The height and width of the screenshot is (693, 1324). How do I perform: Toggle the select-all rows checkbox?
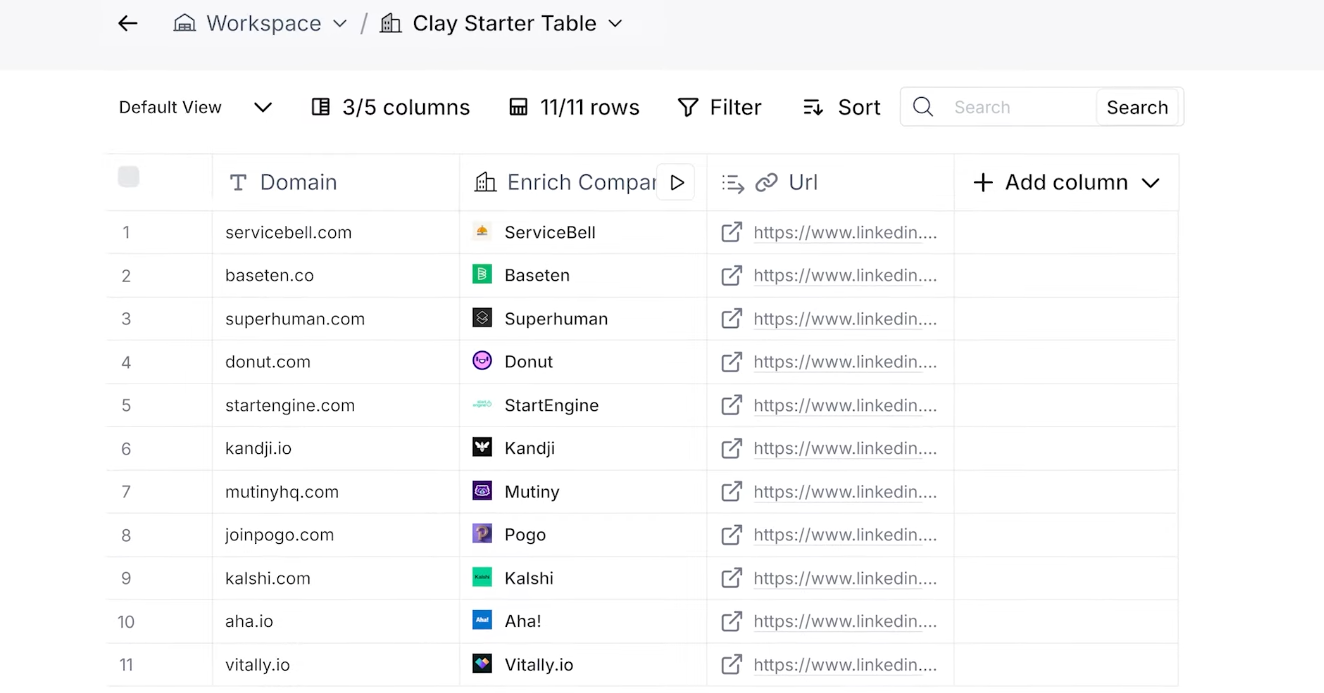click(128, 177)
